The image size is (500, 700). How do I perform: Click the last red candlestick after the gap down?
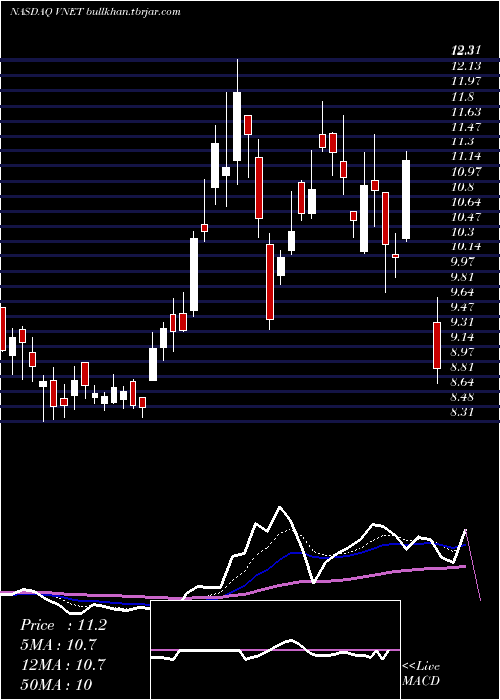437,345
